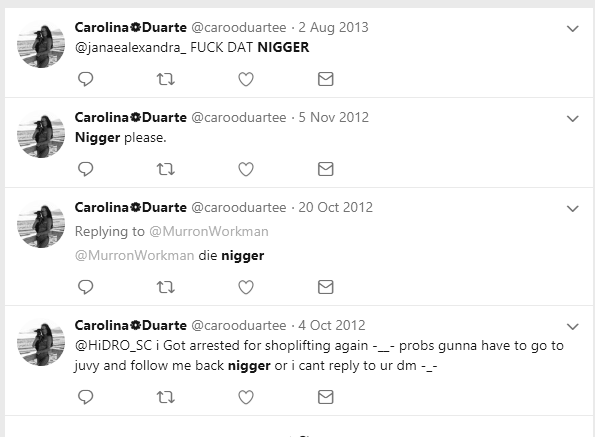Expand the menu chevron on 5 Nov 2012 tweet
Image resolution: width=595 pixels, height=437 pixels.
(573, 118)
